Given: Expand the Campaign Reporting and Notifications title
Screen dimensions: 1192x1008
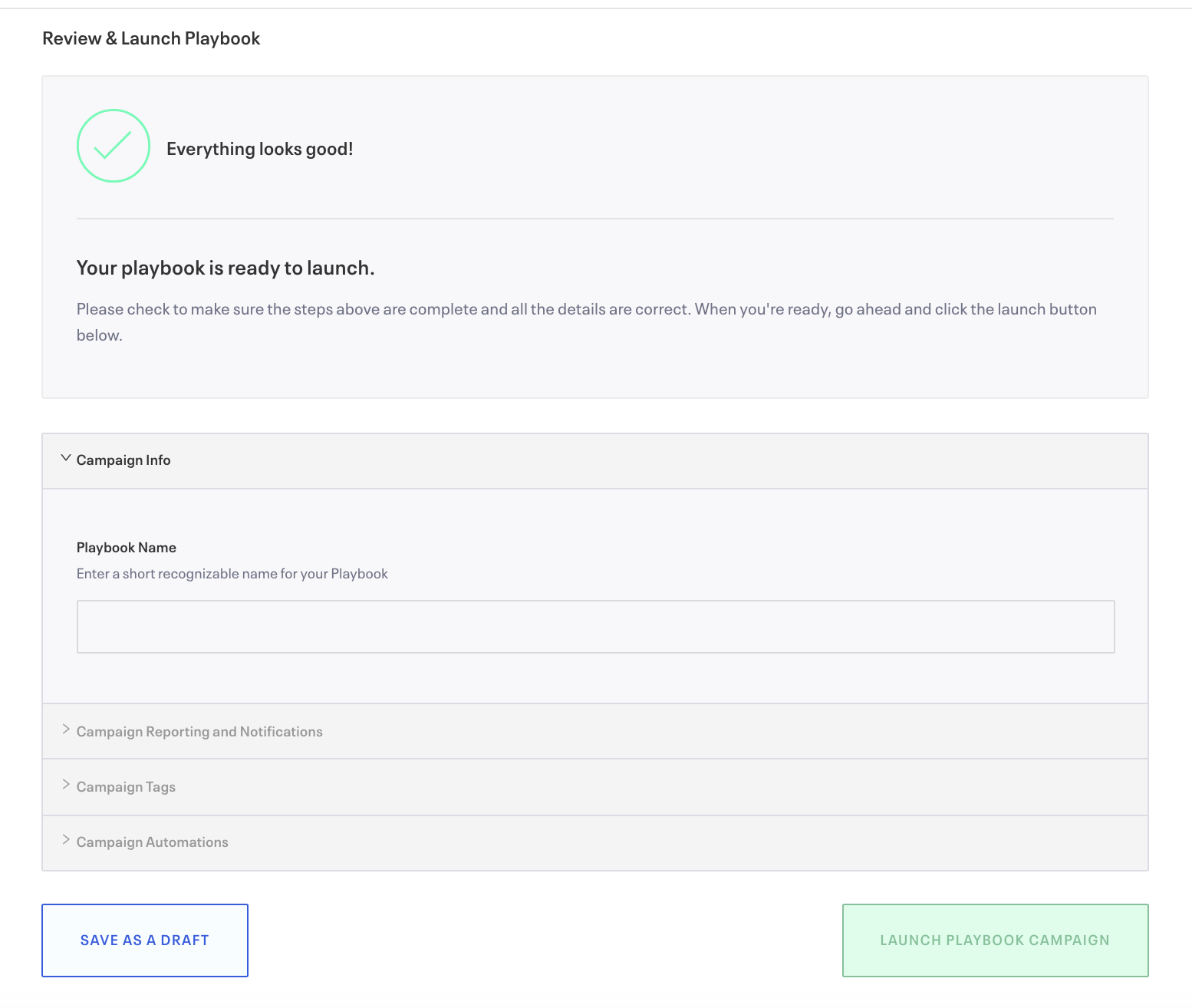Looking at the screenshot, I should [199, 732].
